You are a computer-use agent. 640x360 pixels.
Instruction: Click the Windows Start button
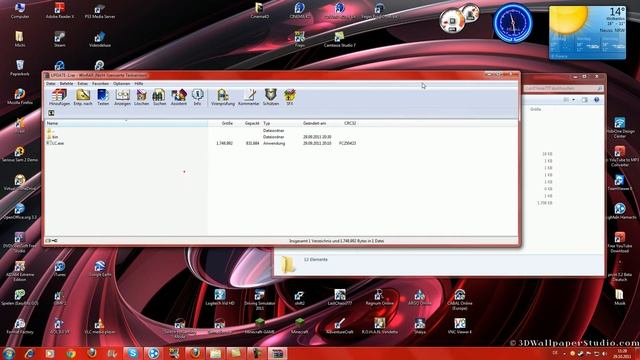pos(9,353)
